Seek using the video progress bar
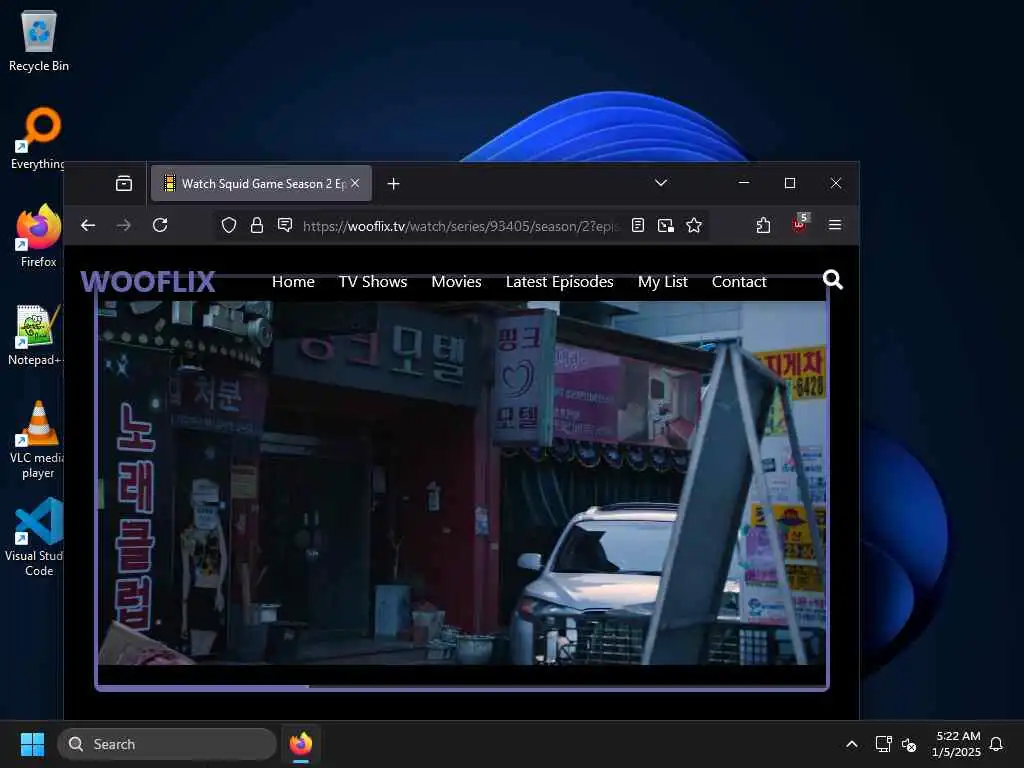 click(x=462, y=686)
